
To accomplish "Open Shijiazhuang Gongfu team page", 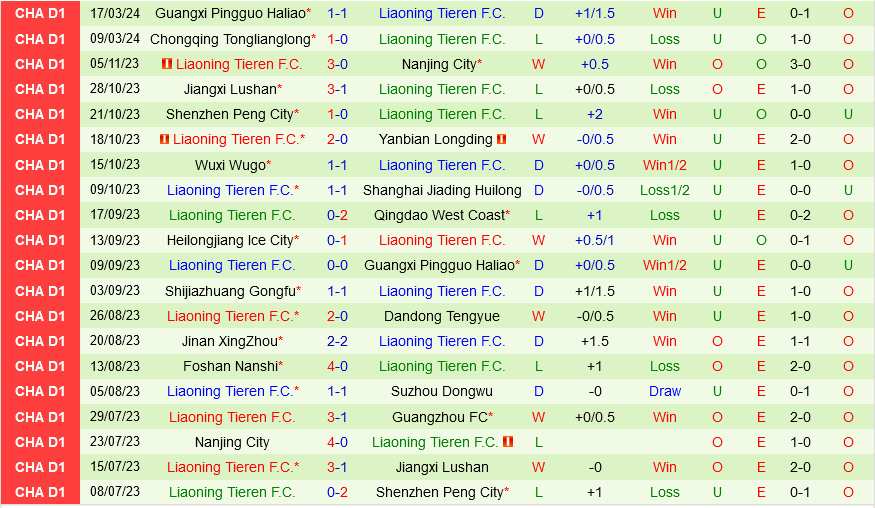I will point(231,291).
